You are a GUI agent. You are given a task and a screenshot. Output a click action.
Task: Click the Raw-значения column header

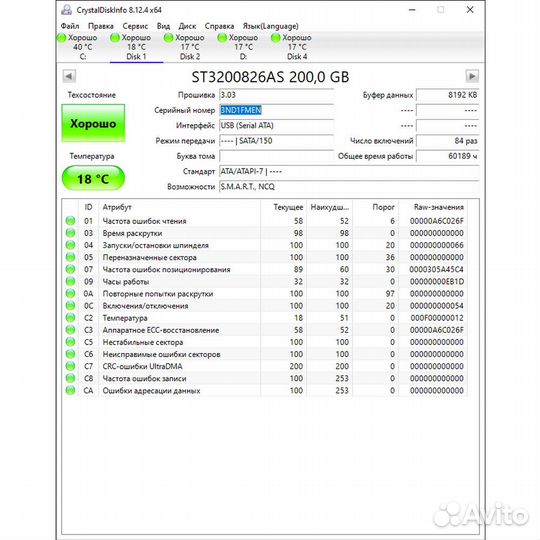pos(433,207)
